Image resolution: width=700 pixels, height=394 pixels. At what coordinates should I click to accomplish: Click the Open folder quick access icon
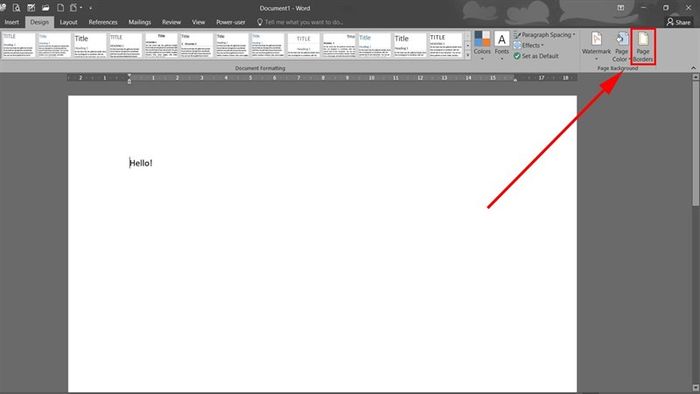[46, 8]
